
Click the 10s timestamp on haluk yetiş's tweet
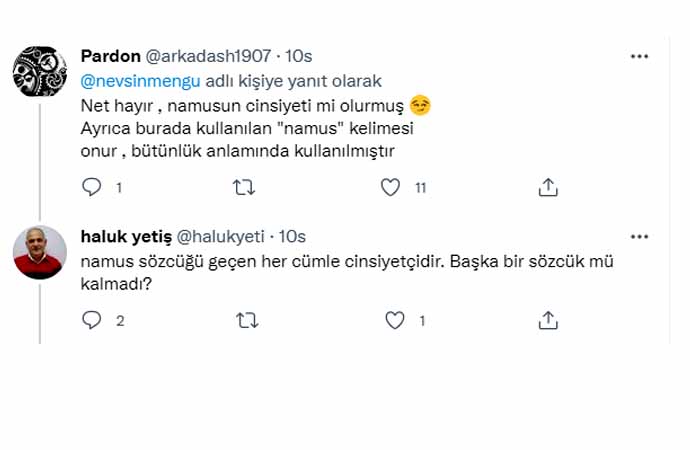292,237
